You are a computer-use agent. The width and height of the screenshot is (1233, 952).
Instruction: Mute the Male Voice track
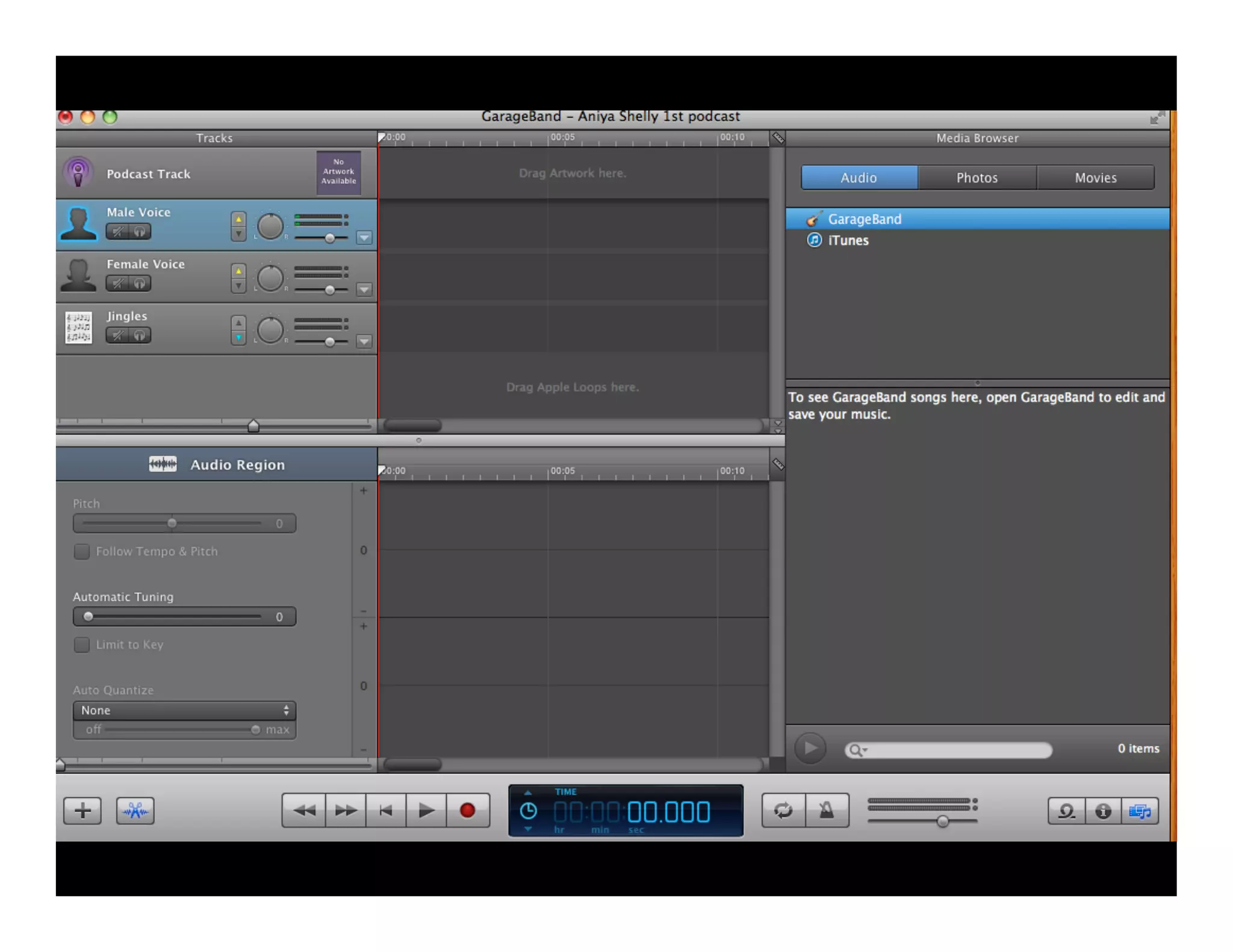coord(117,232)
